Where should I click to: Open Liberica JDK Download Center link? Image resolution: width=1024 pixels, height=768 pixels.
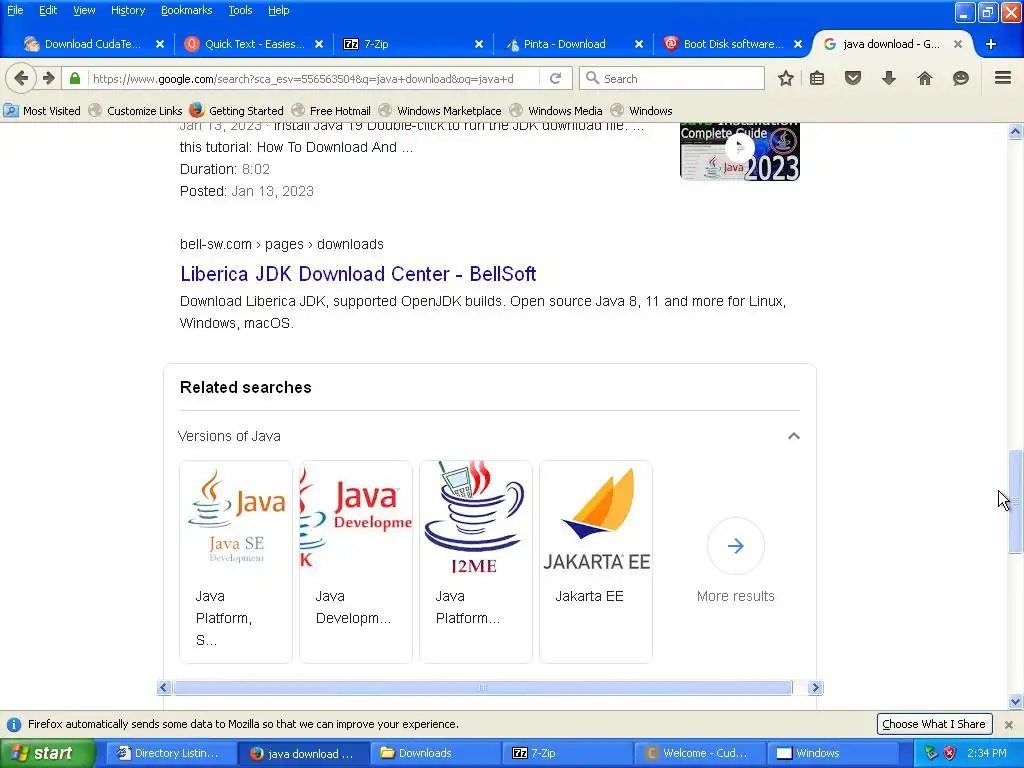(x=358, y=274)
